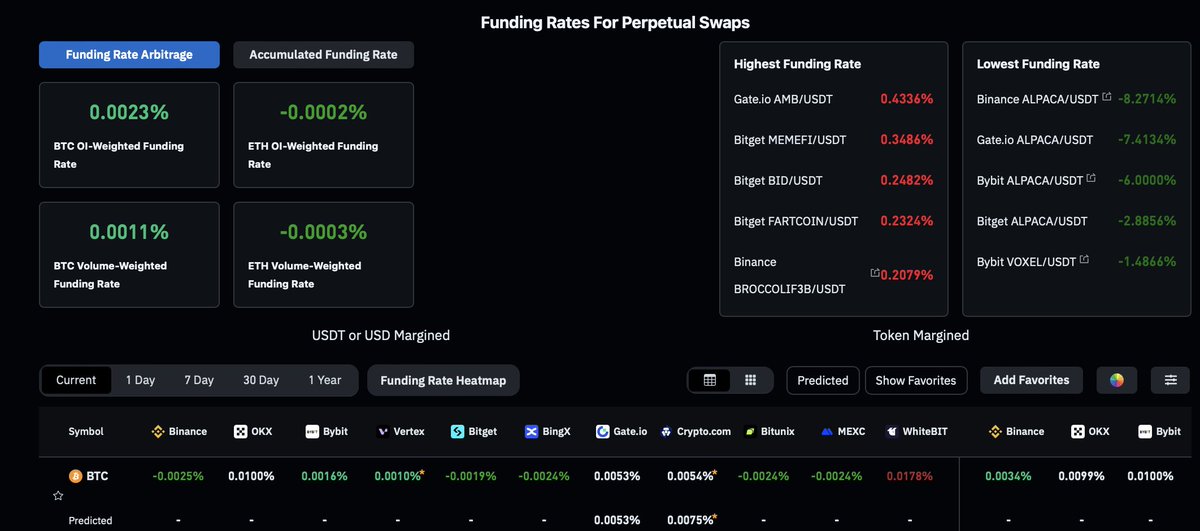This screenshot has height=531, width=1200.
Task: Click the Bitunix exchange logo
Action: coord(750,432)
